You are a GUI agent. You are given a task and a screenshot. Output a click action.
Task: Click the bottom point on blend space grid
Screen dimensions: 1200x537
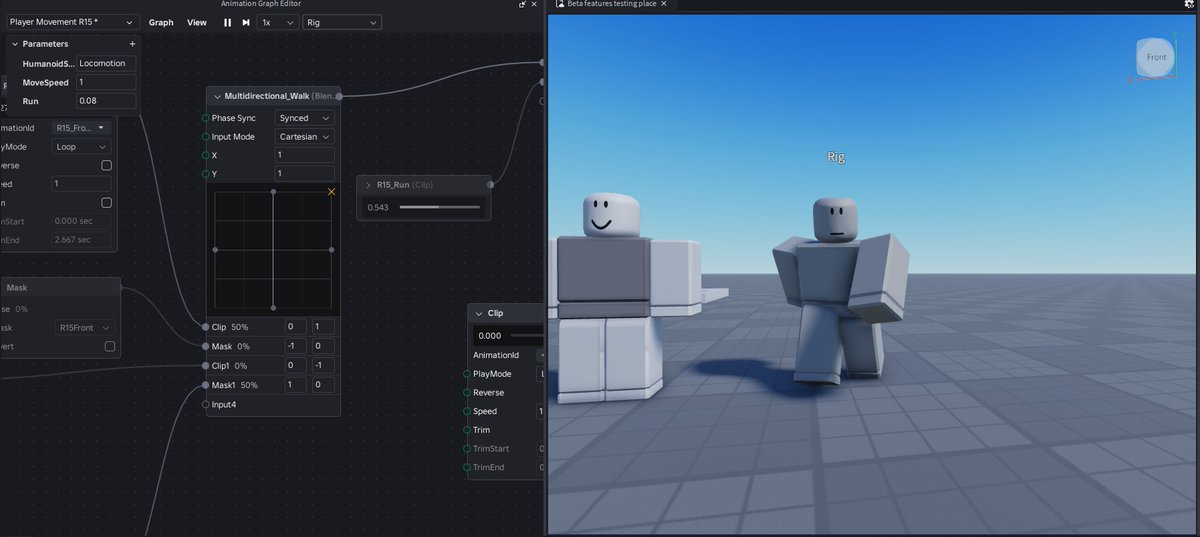[273, 308]
